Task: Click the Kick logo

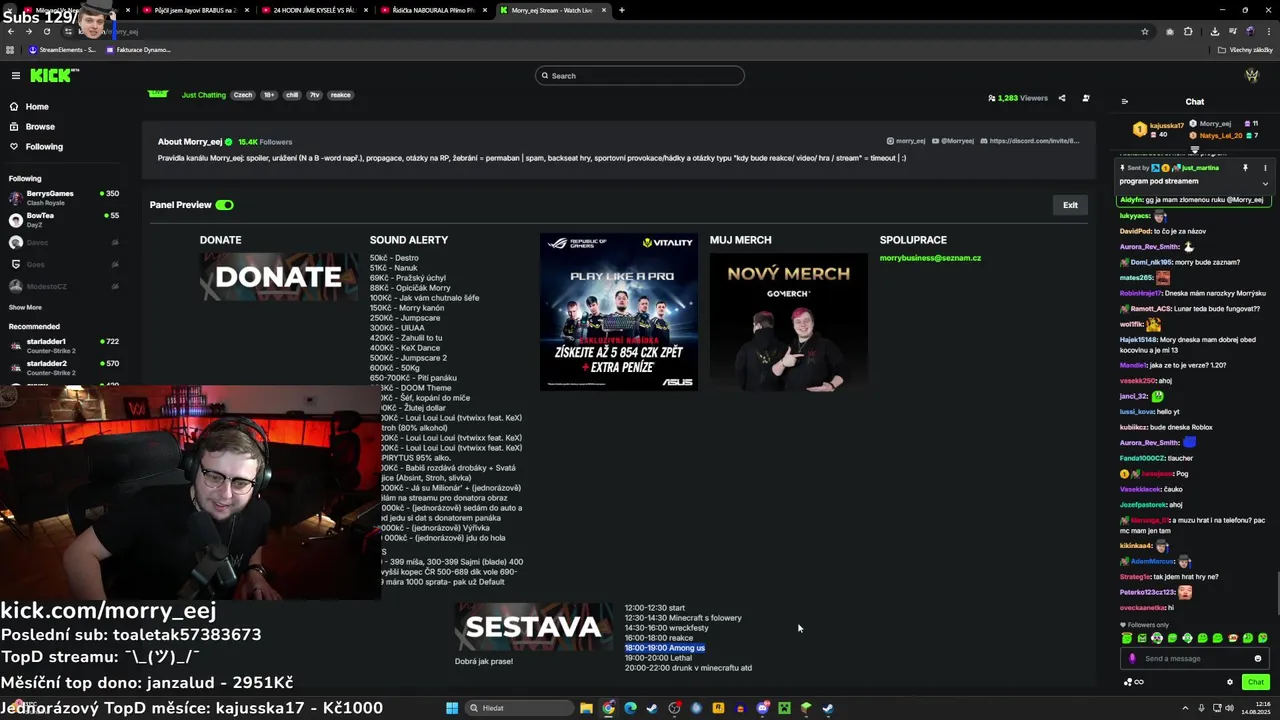Action: (x=54, y=75)
